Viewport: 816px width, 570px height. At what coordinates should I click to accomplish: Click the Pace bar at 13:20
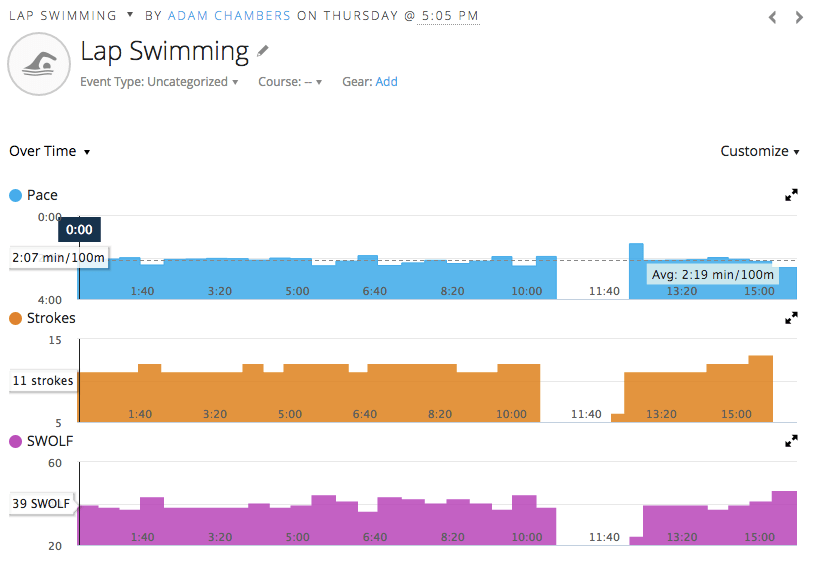[x=682, y=280]
